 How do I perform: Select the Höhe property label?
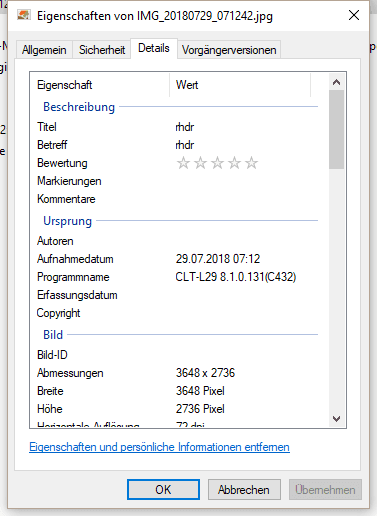(x=50, y=409)
